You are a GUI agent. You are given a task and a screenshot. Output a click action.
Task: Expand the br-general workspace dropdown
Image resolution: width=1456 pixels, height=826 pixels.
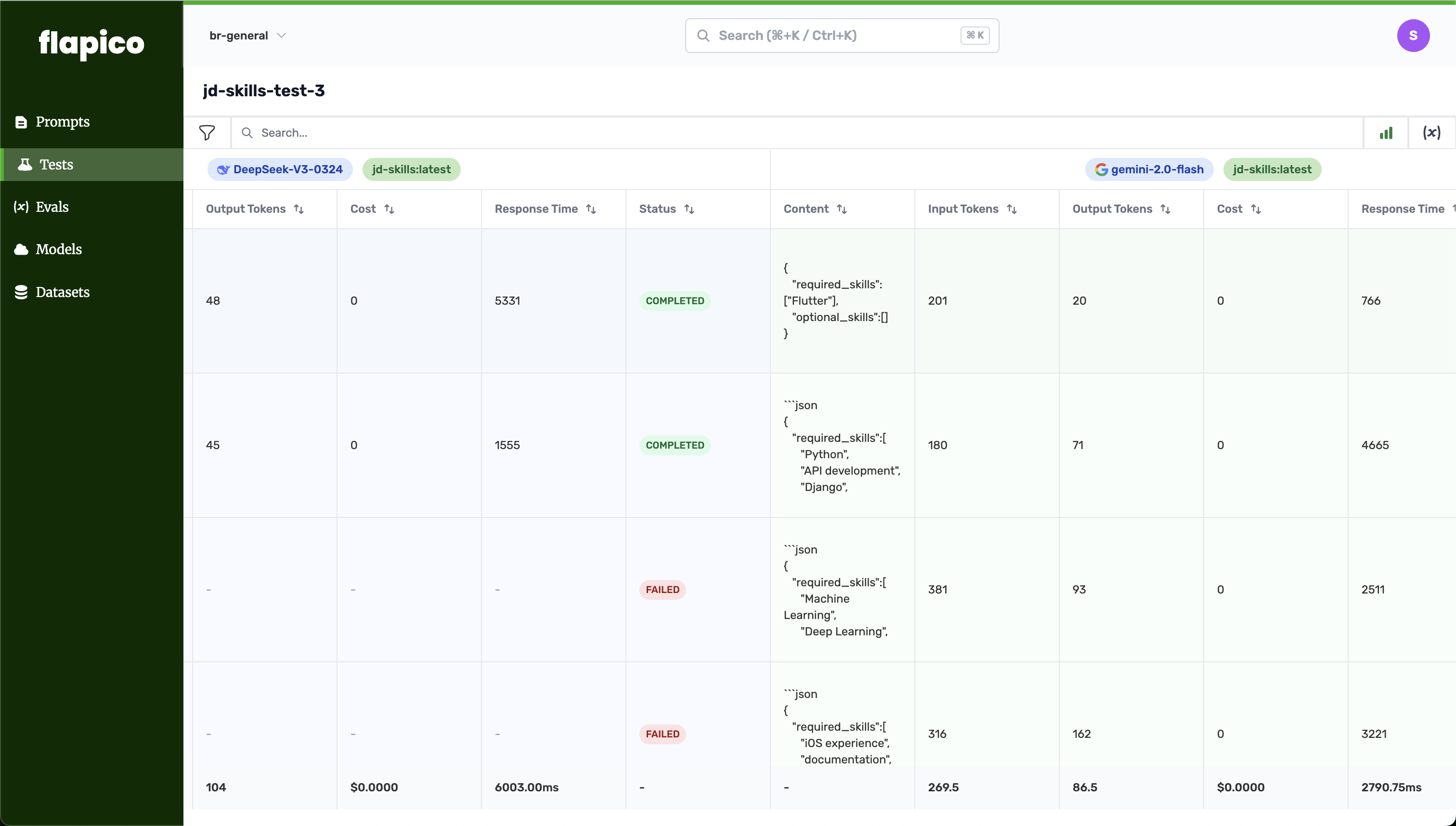[247, 36]
